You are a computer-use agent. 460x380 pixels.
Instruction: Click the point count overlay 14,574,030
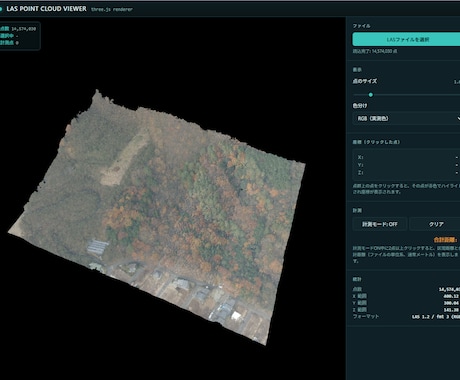click(23, 29)
